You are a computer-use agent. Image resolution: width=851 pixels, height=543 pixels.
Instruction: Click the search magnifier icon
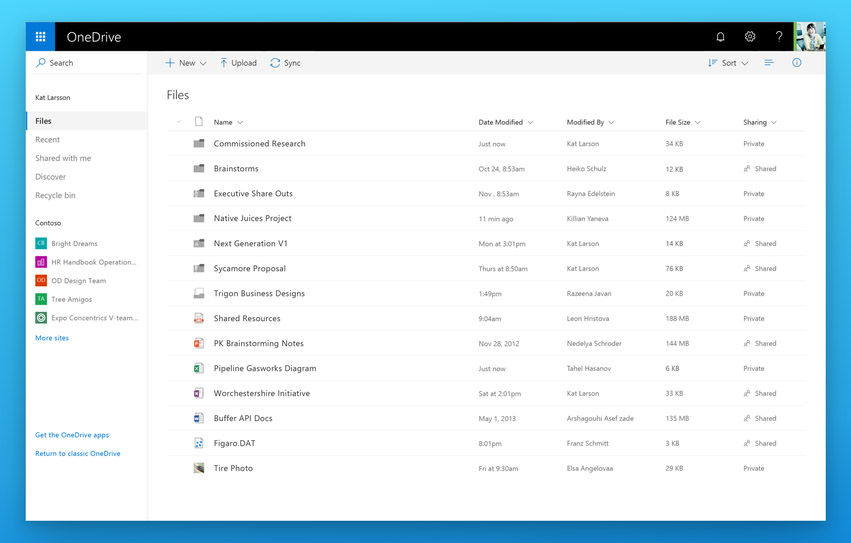(x=41, y=62)
